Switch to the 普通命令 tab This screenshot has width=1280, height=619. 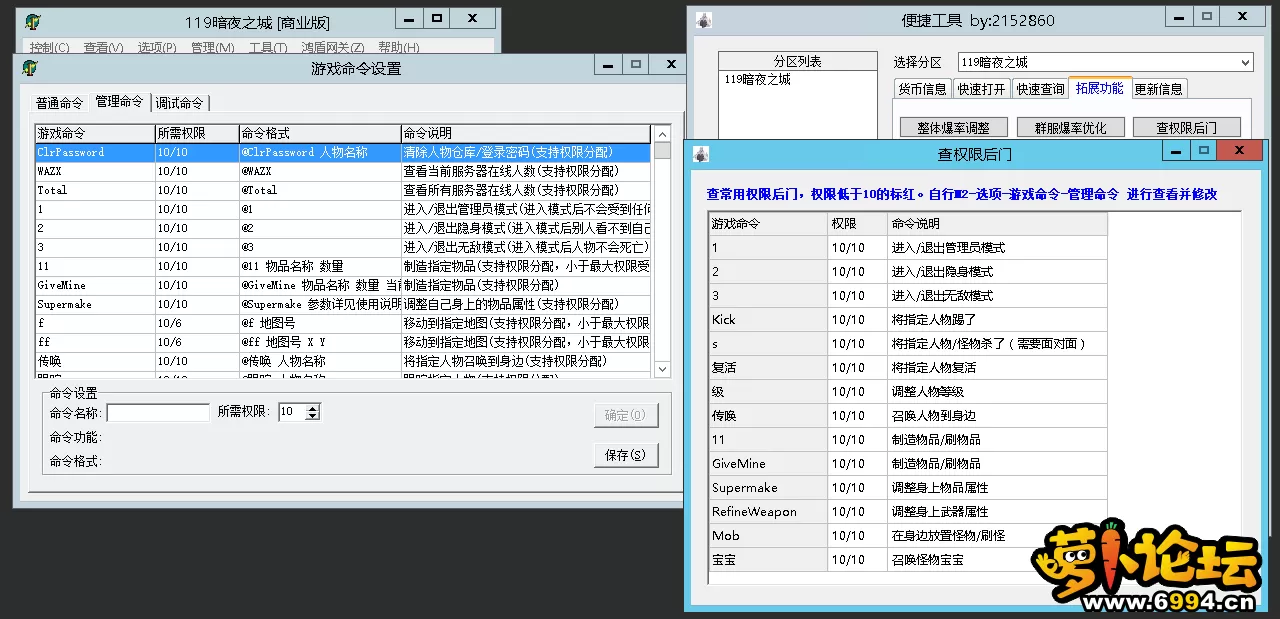[x=60, y=103]
